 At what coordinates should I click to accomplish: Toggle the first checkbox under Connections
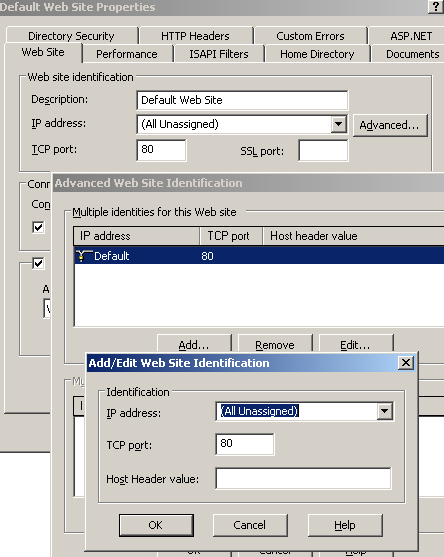pos(38,227)
